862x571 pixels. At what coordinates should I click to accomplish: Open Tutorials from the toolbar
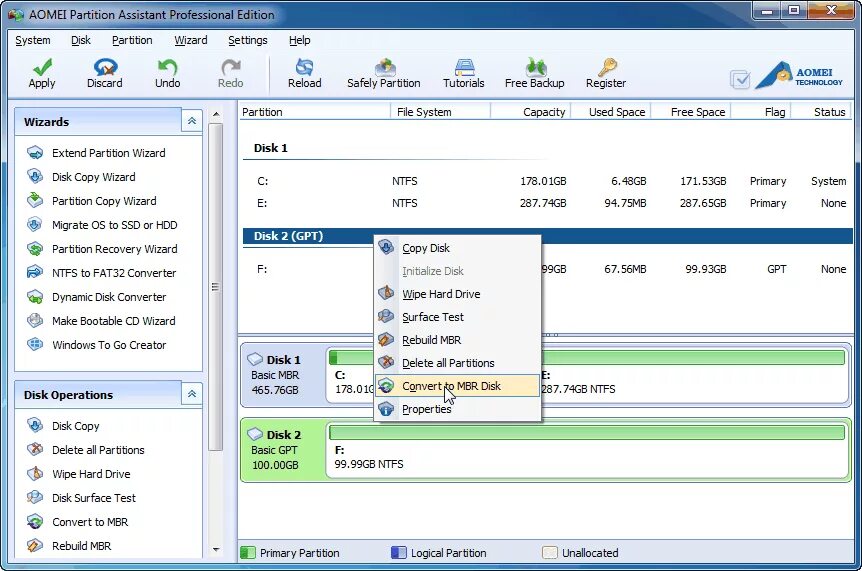coord(463,68)
